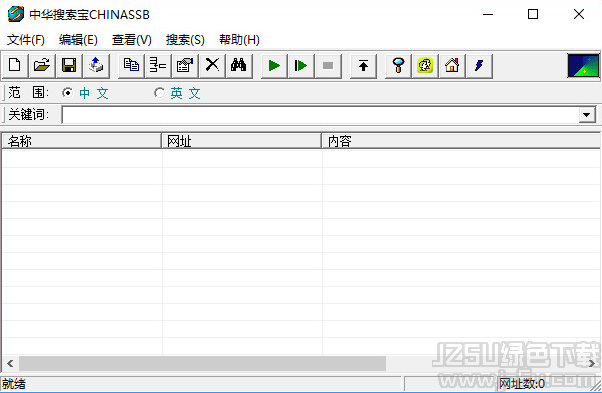Sort by the 名称 column header
The image size is (602, 393).
[81, 141]
